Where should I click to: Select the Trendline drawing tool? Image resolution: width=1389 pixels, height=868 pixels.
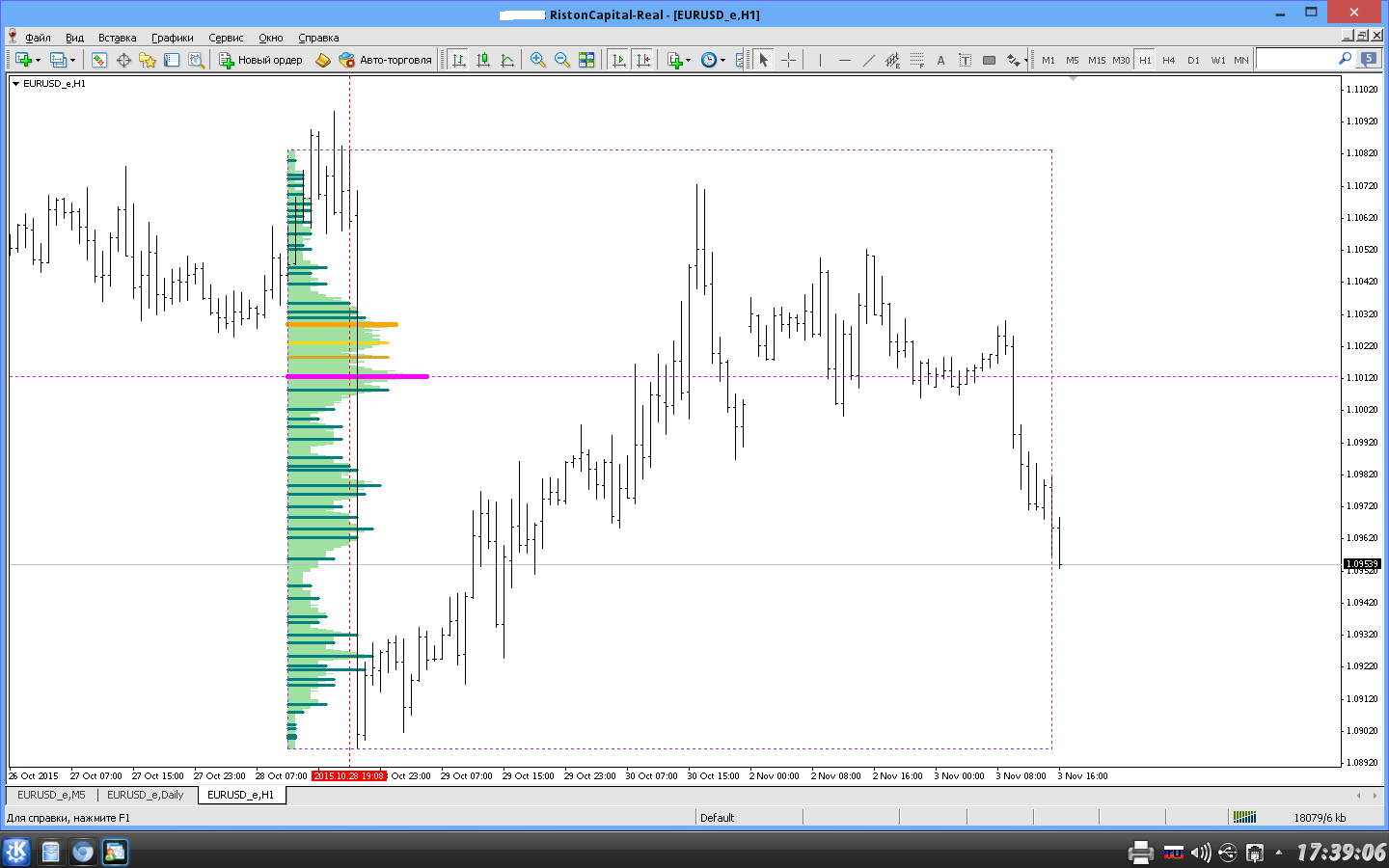point(868,60)
